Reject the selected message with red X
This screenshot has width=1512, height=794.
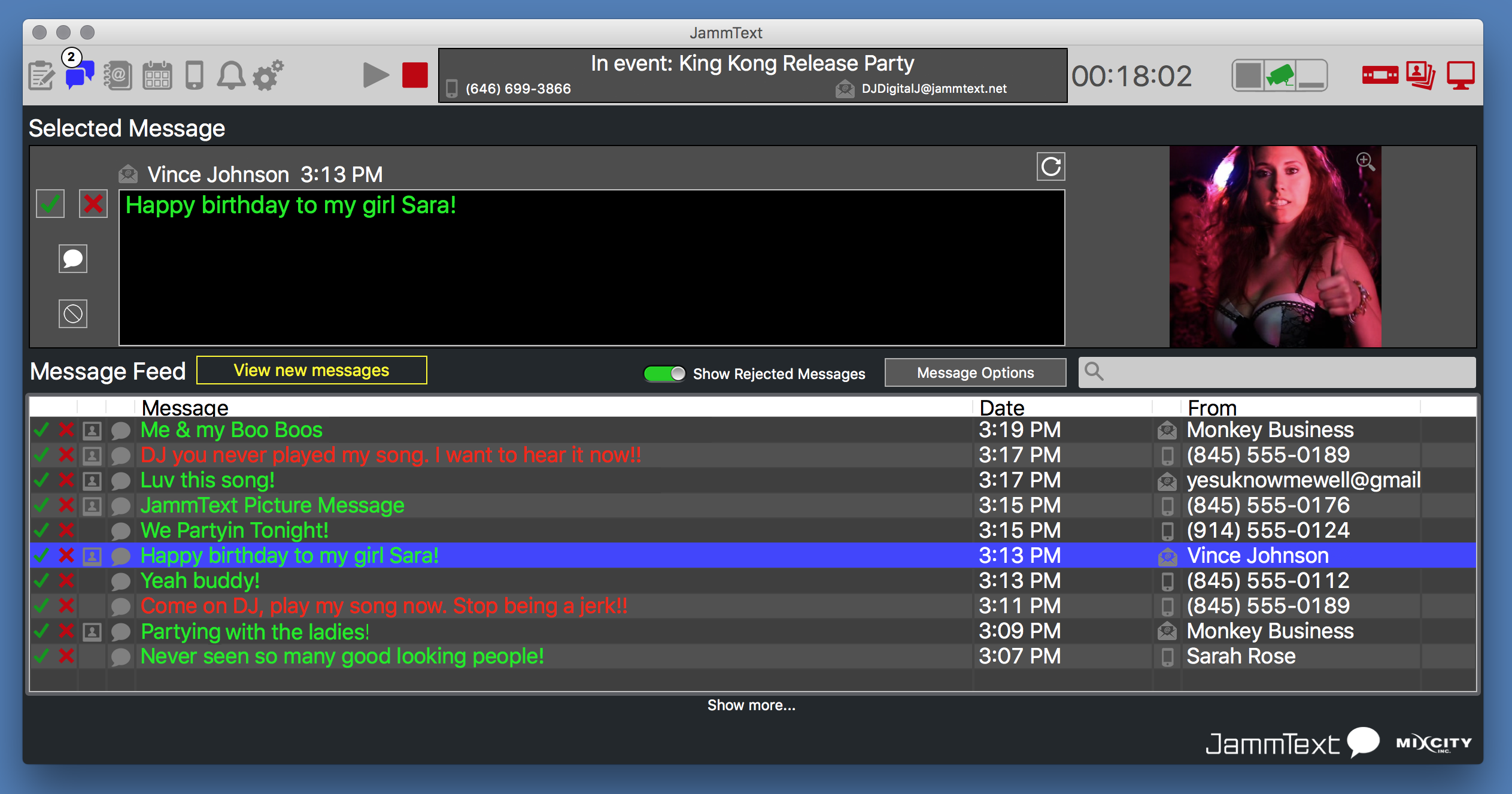(x=93, y=204)
